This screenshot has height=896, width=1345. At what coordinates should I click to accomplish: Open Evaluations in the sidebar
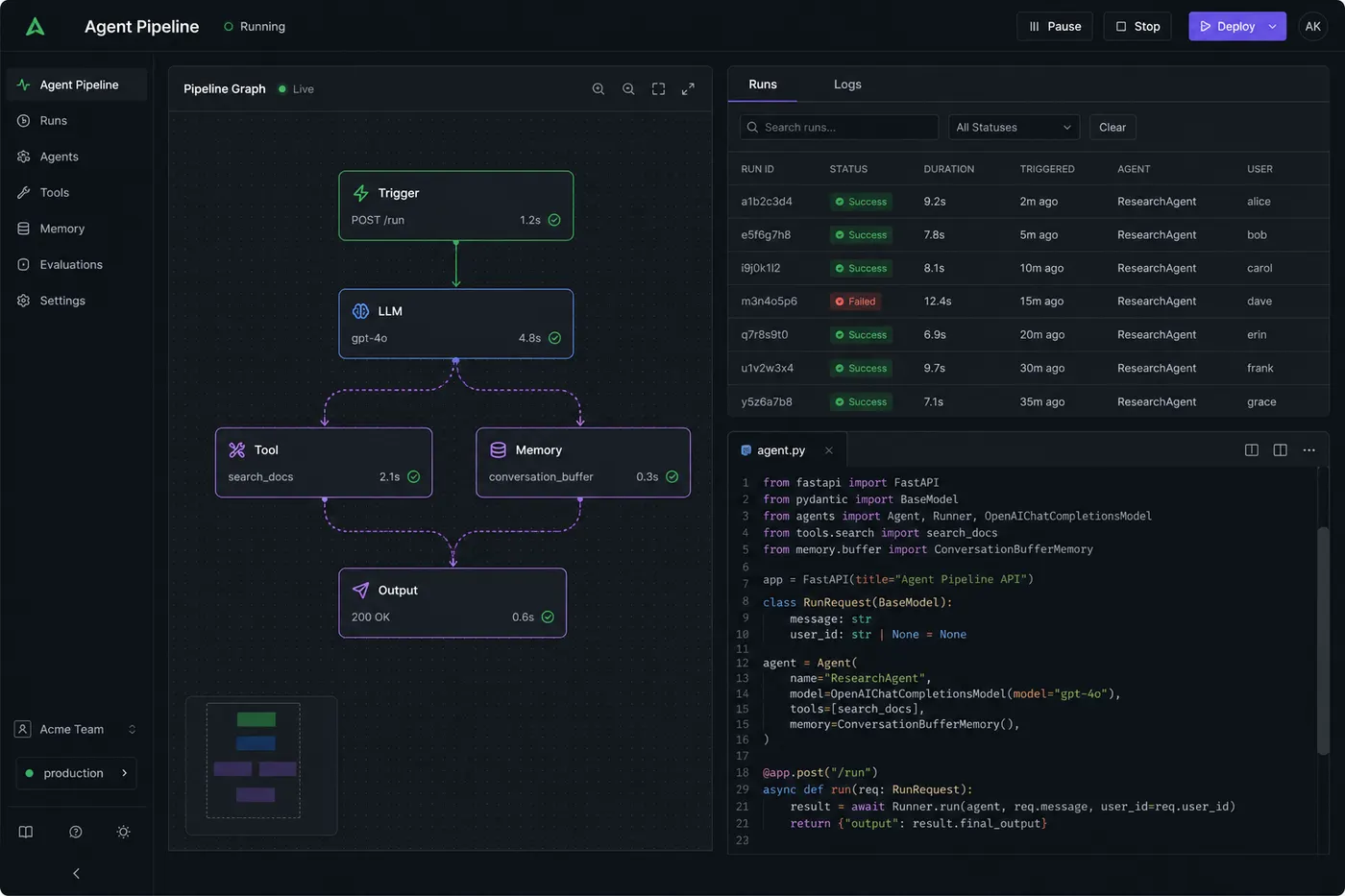click(x=77, y=265)
